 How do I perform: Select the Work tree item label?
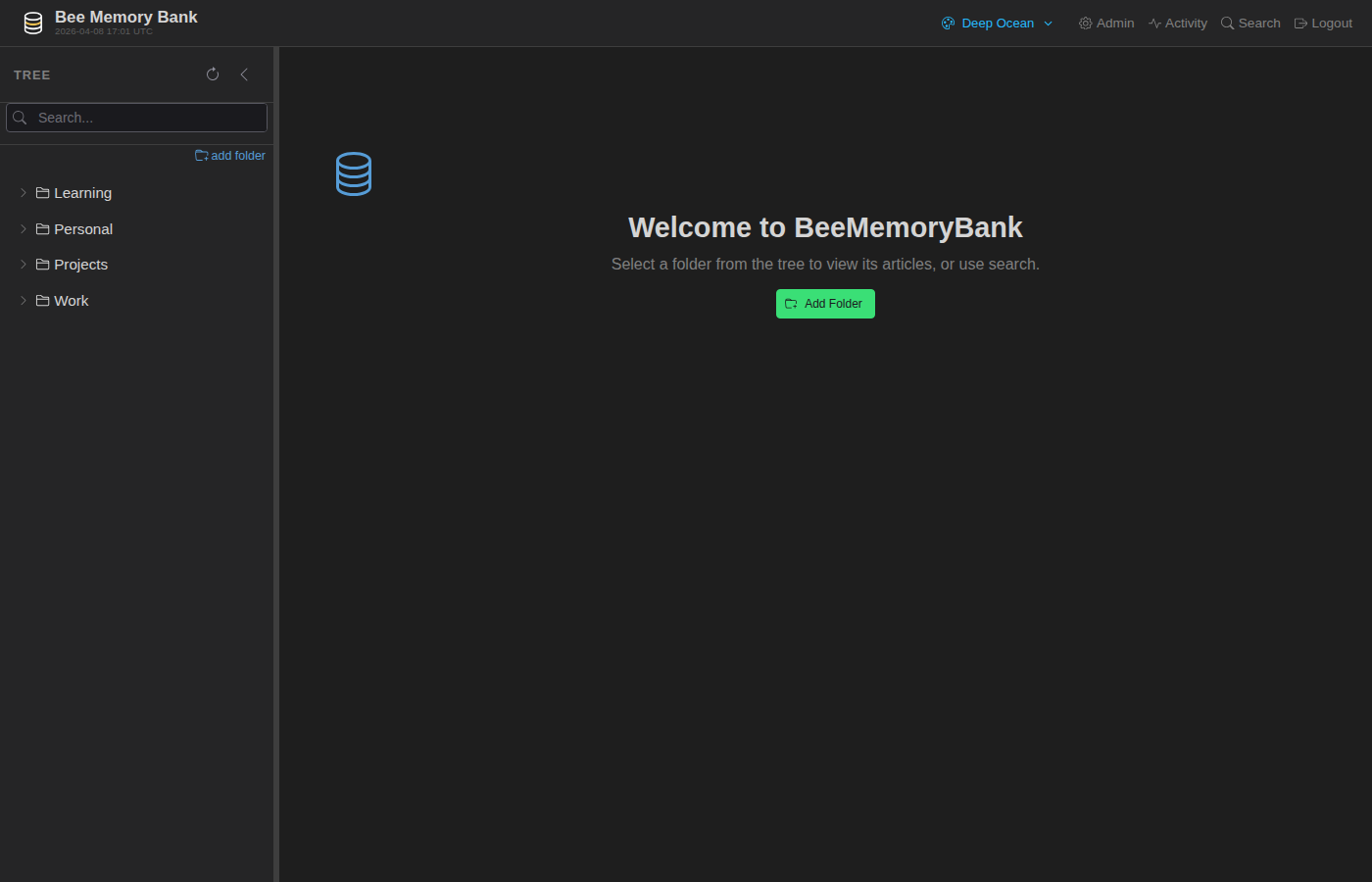point(72,301)
